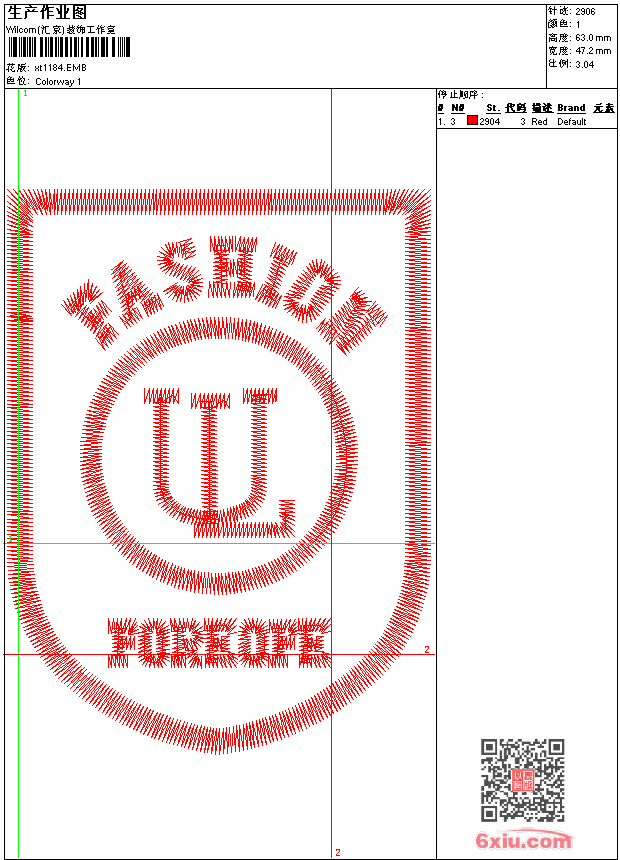The image size is (620, 860).
Task: Click the scale value 3.04
Action: coord(584,64)
